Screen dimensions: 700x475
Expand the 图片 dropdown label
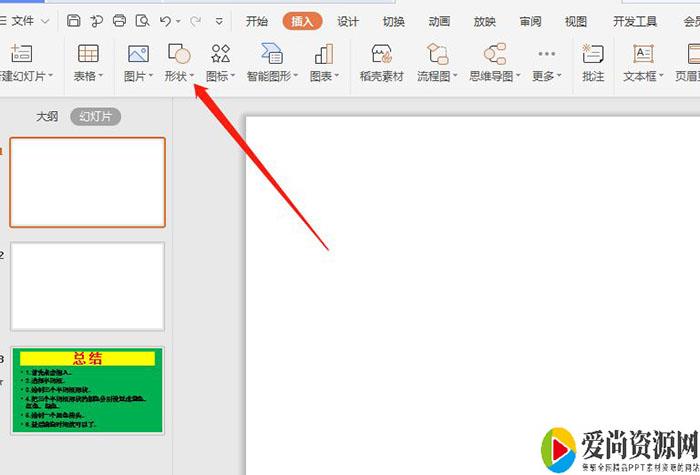pos(138,76)
